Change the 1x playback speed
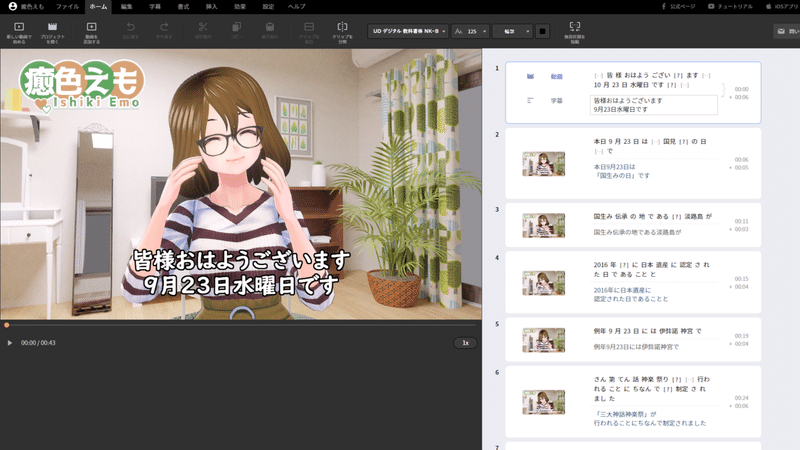The width and height of the screenshot is (800, 450). pos(465,343)
